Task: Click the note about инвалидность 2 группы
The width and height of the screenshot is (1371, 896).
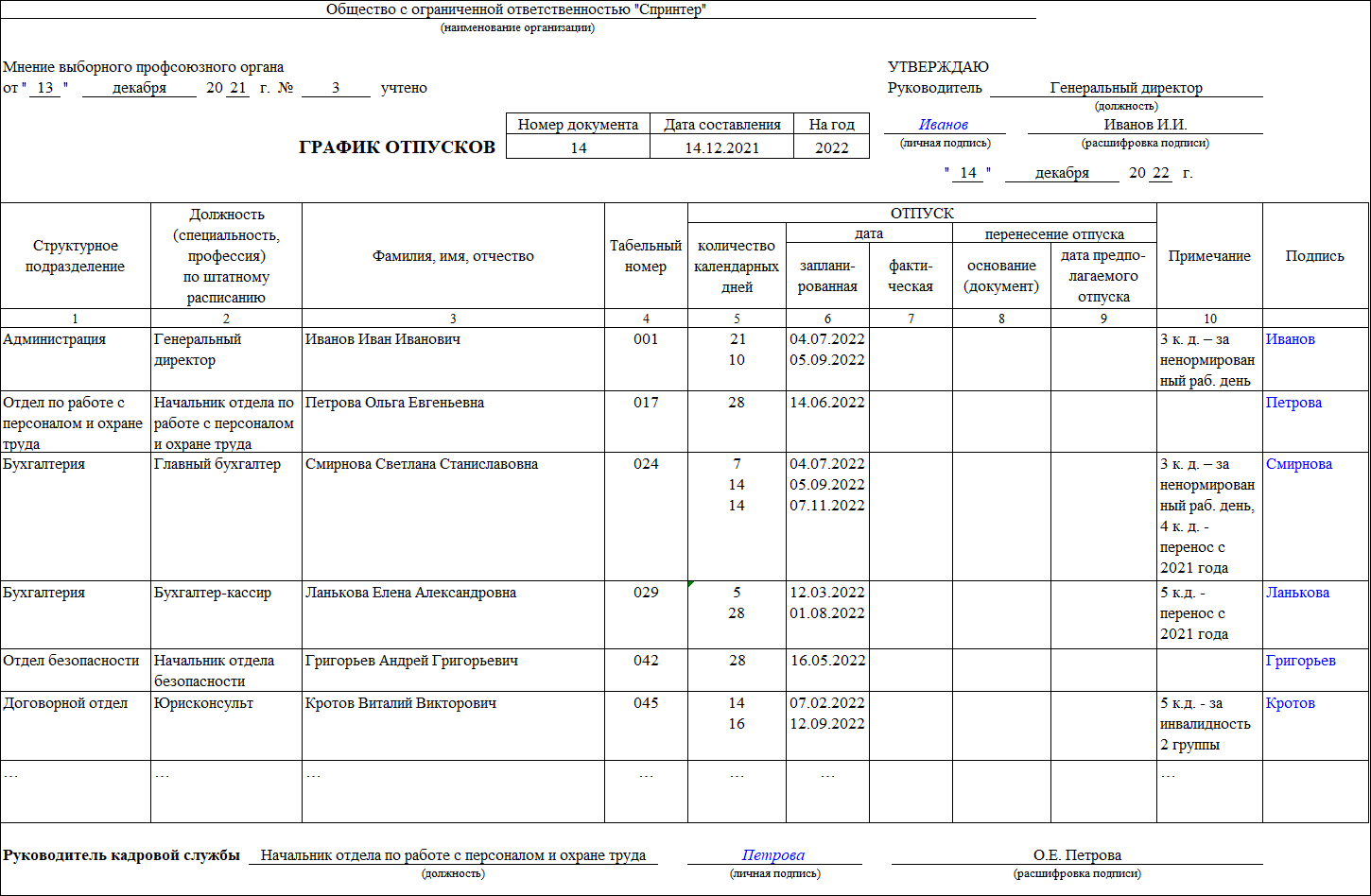Action: (x=1209, y=725)
